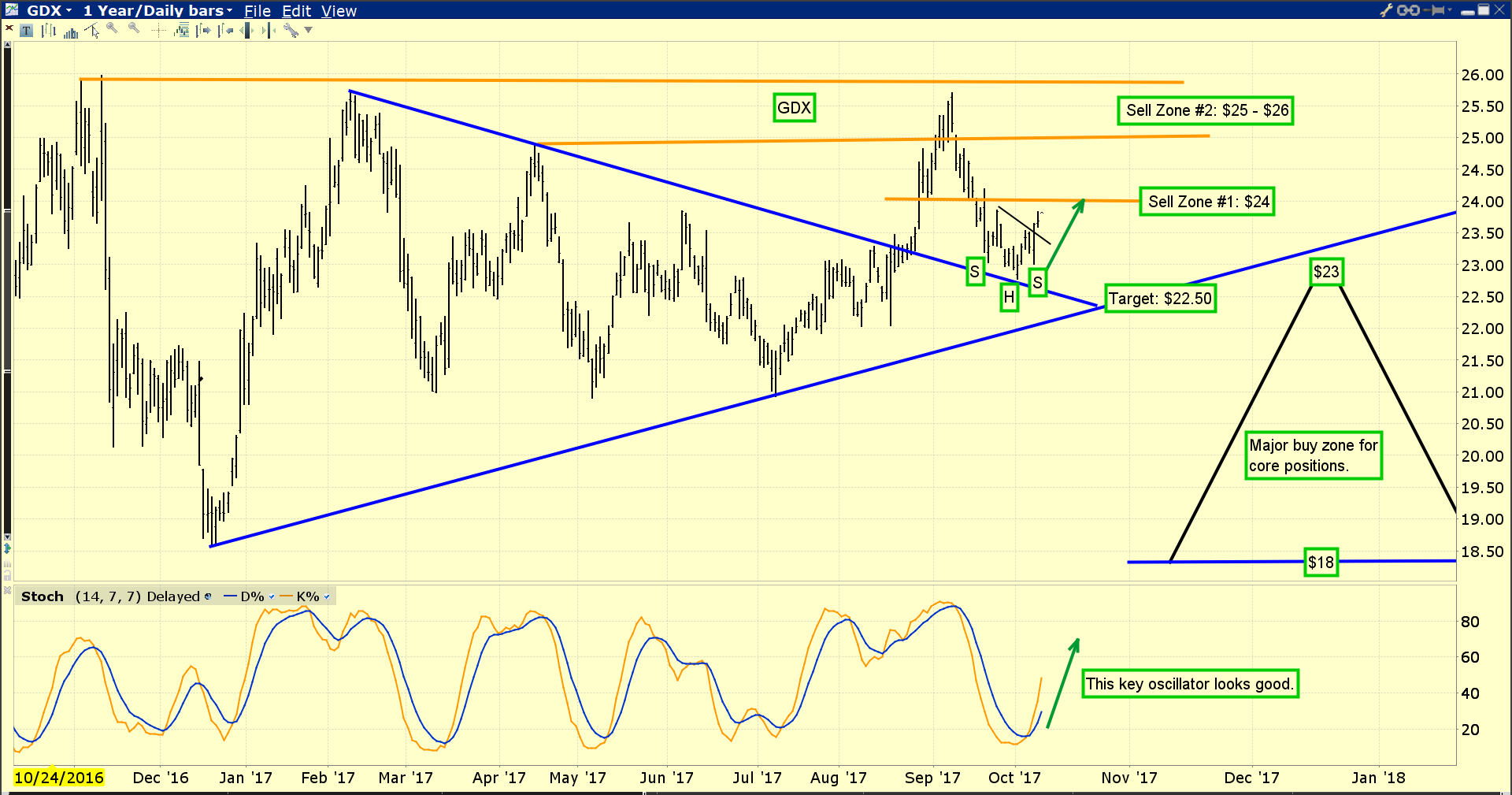Screen dimensions: 1512x795
Task: Click the 20 stochastic axis level
Action: 1470,730
